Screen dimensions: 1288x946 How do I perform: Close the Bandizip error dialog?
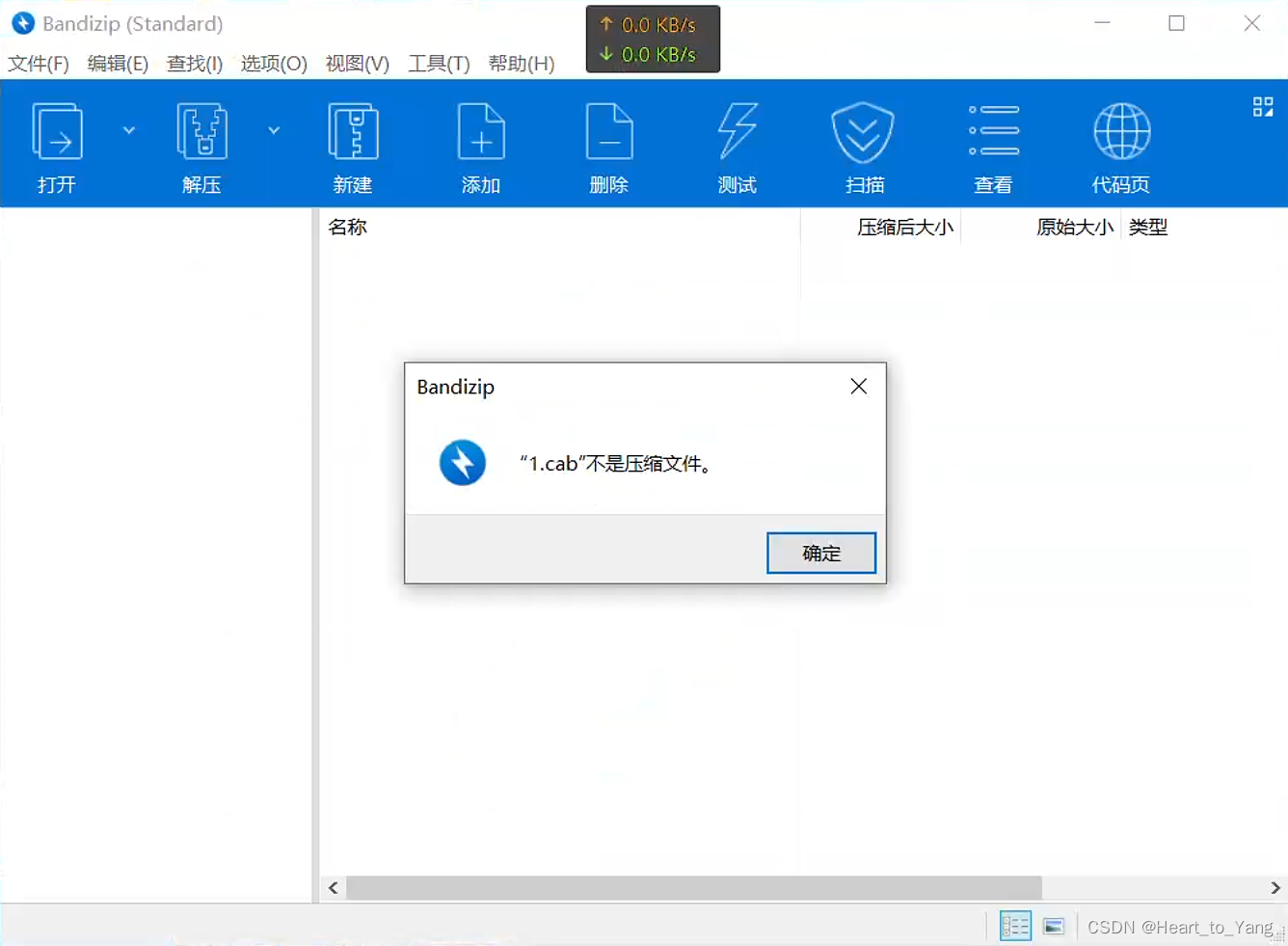click(858, 386)
